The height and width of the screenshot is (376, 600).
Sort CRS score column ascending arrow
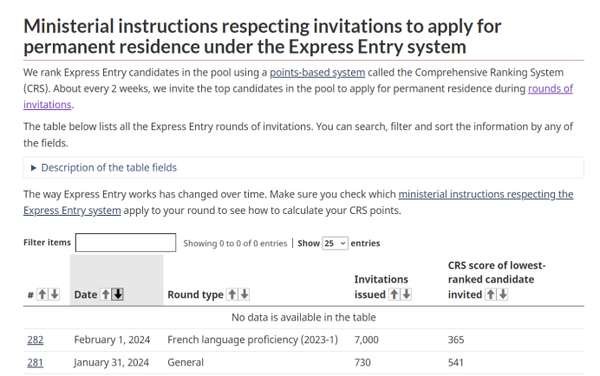tap(491, 295)
